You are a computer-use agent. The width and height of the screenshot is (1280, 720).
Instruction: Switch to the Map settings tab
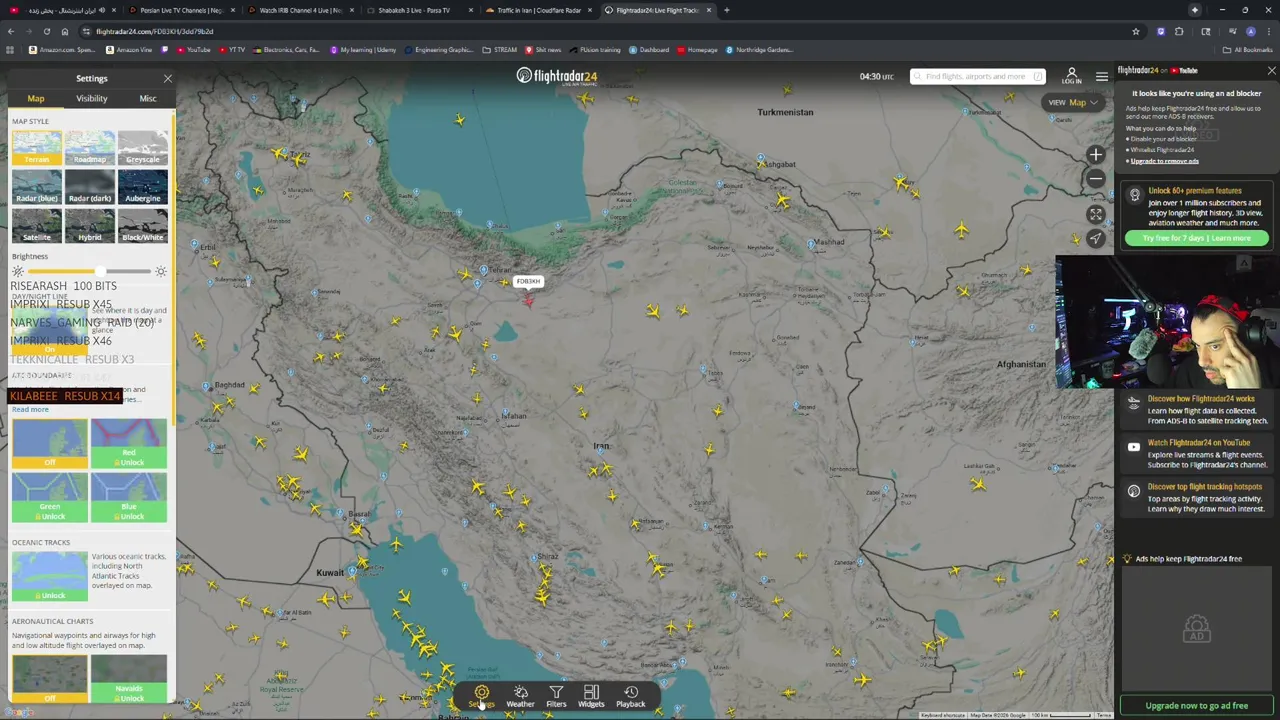pyautogui.click(x=36, y=98)
